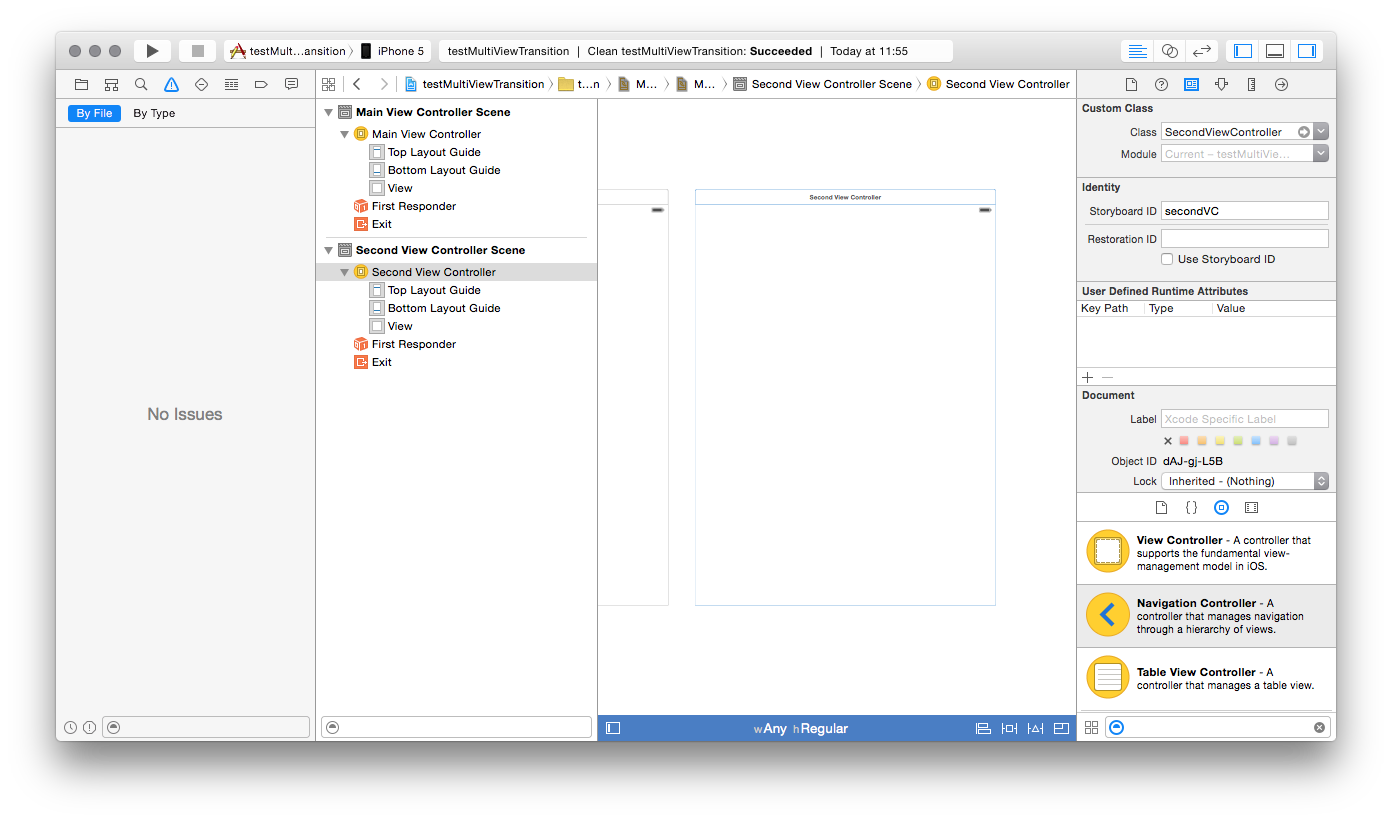Viewport: 1392px width, 821px height.
Task: Switch to the By Type tab
Action: [154, 113]
